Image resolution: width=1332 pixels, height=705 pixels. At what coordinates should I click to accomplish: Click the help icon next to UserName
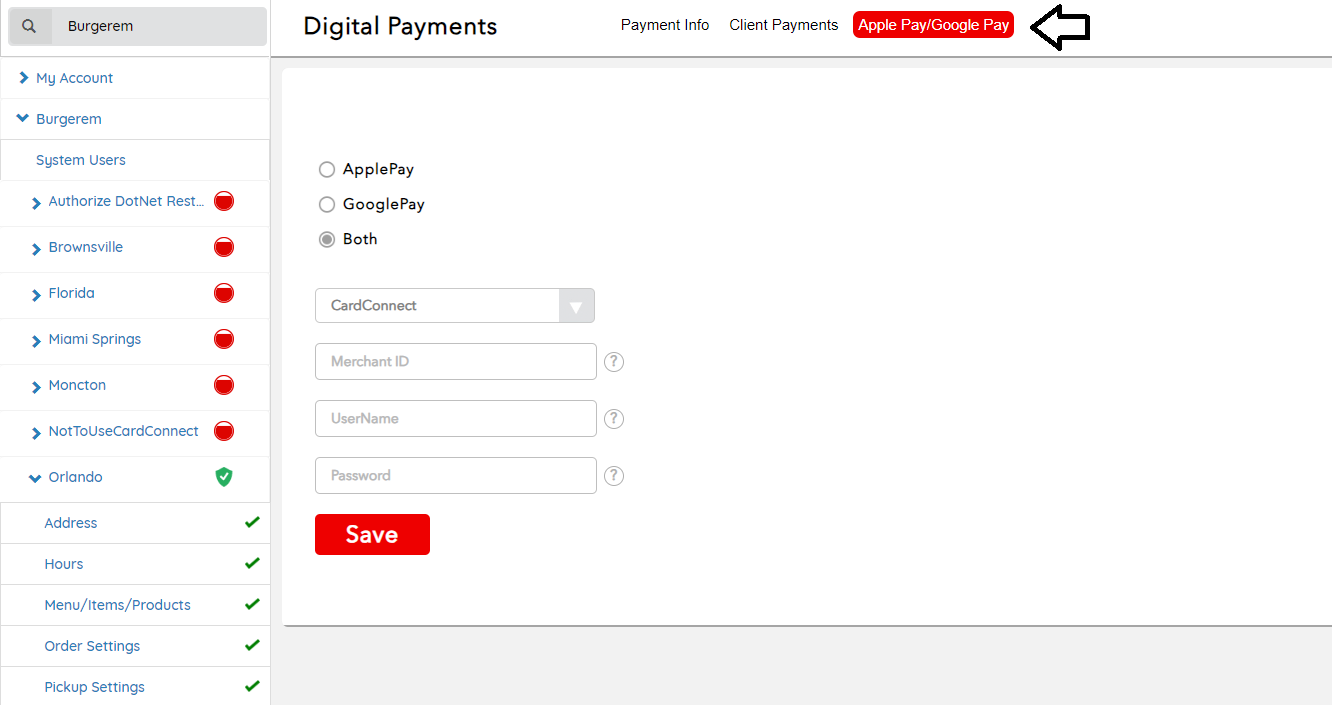(614, 419)
